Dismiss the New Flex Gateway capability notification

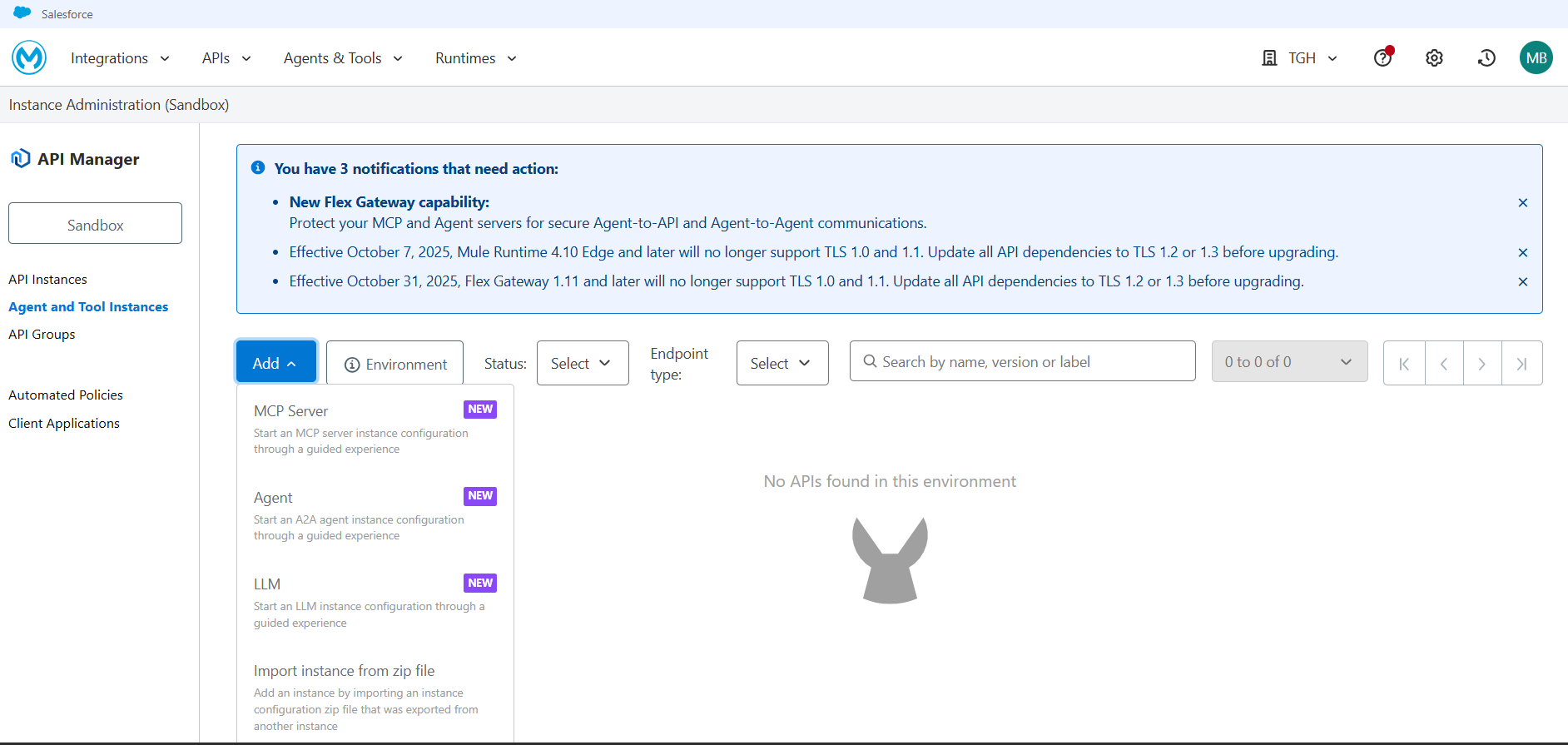click(x=1522, y=202)
